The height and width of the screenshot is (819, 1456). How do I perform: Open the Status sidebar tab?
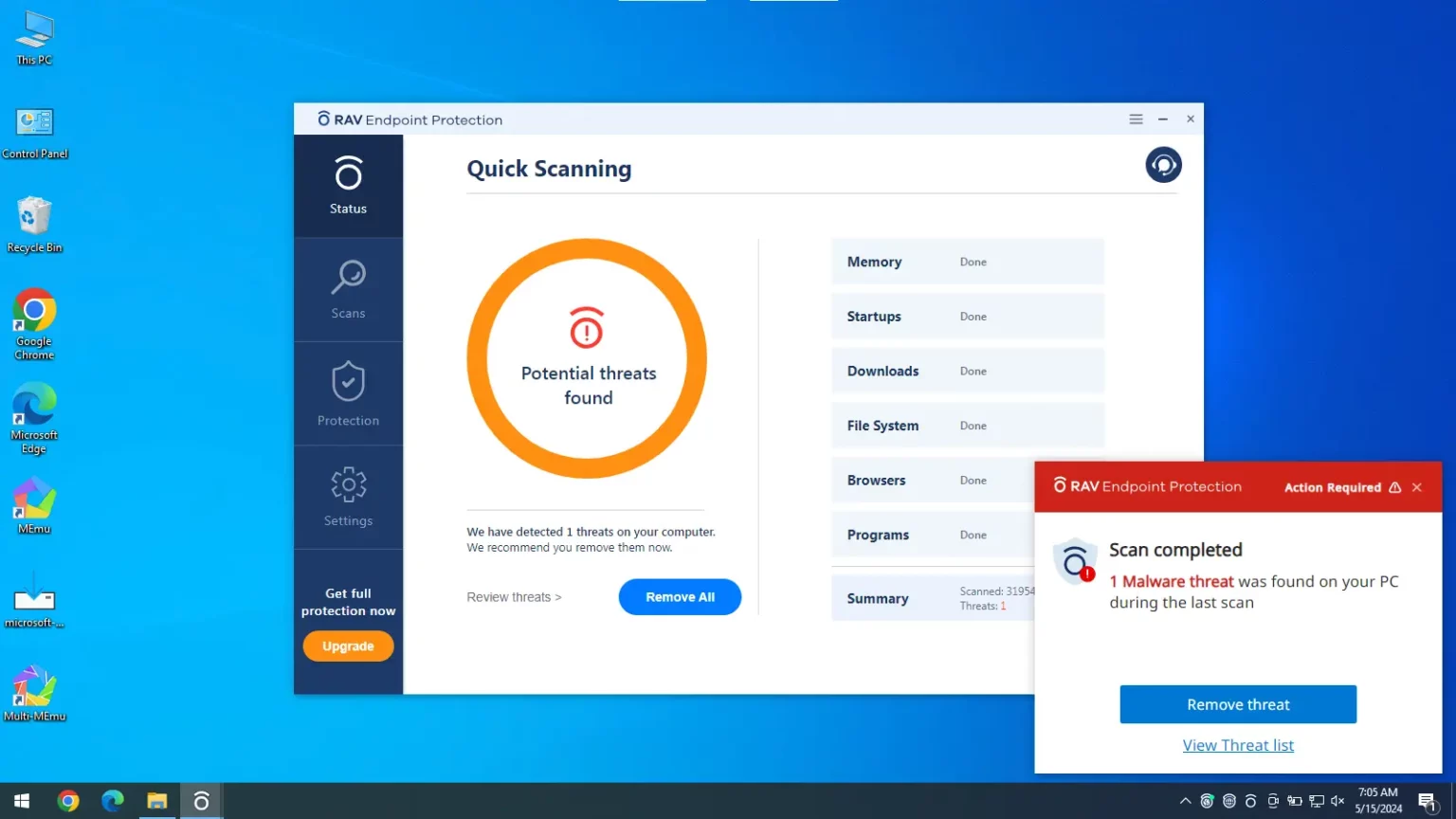click(348, 186)
